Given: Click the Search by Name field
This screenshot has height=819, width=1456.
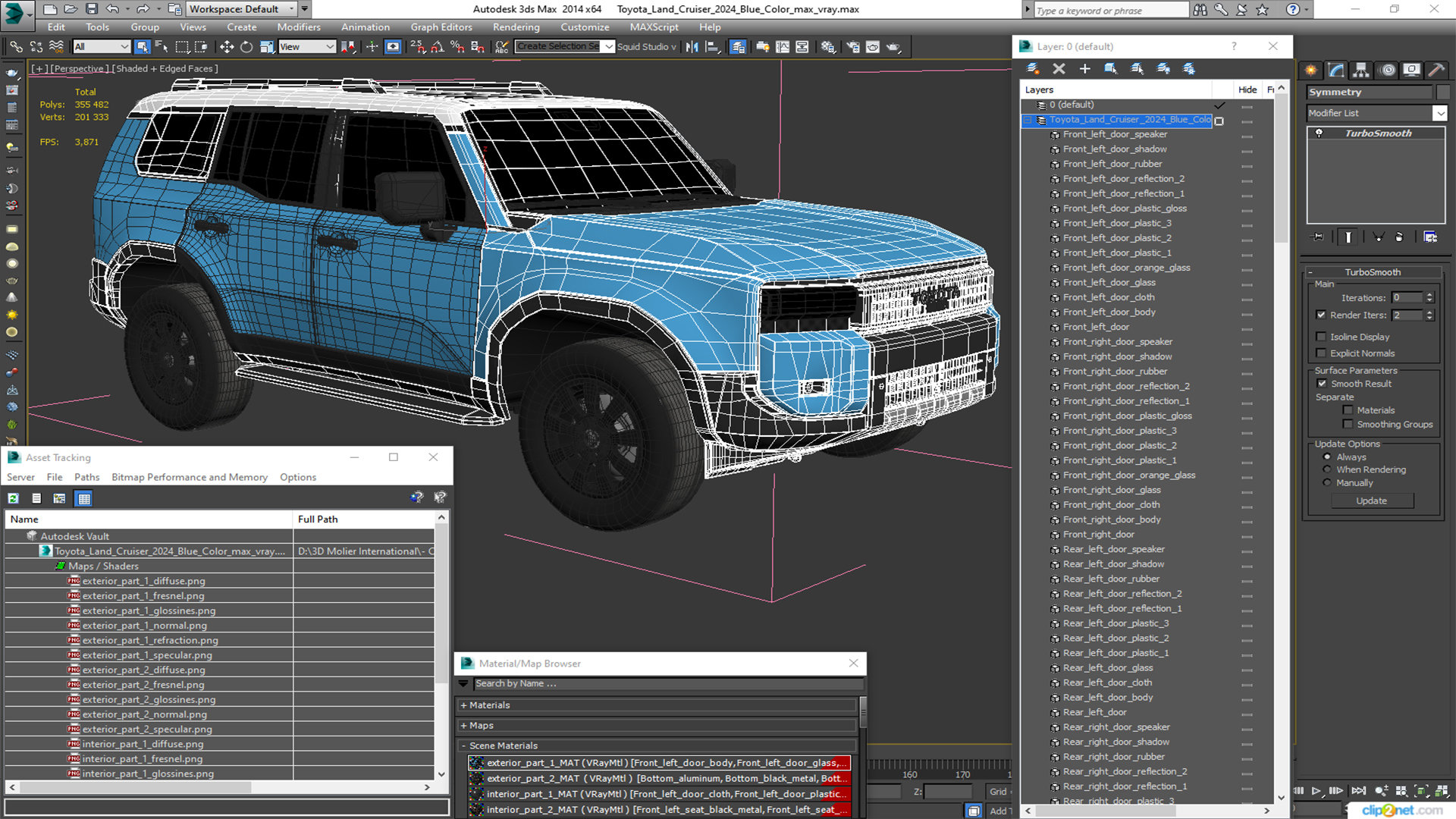Looking at the screenshot, I should [x=667, y=684].
